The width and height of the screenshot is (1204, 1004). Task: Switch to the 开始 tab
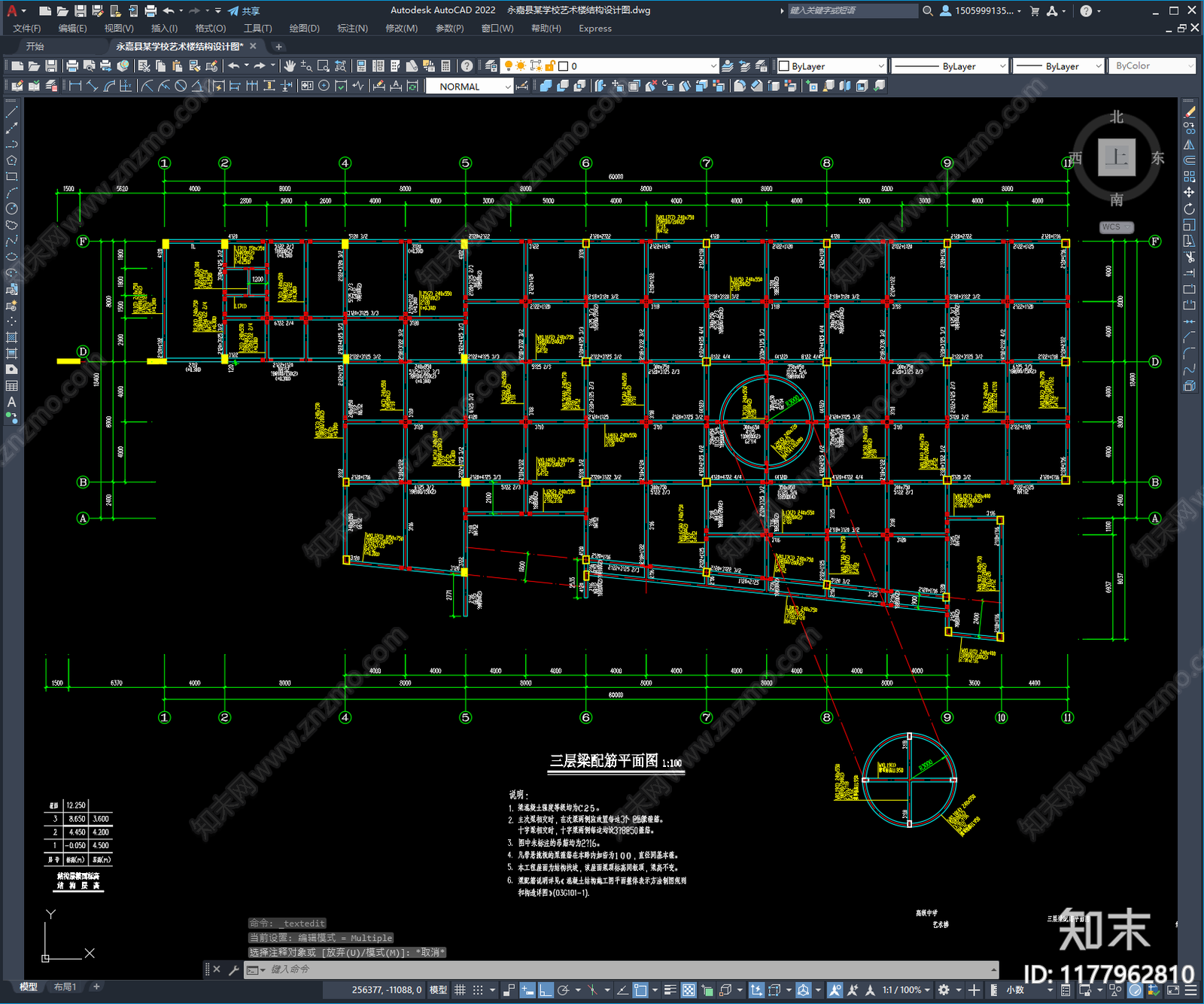35,47
